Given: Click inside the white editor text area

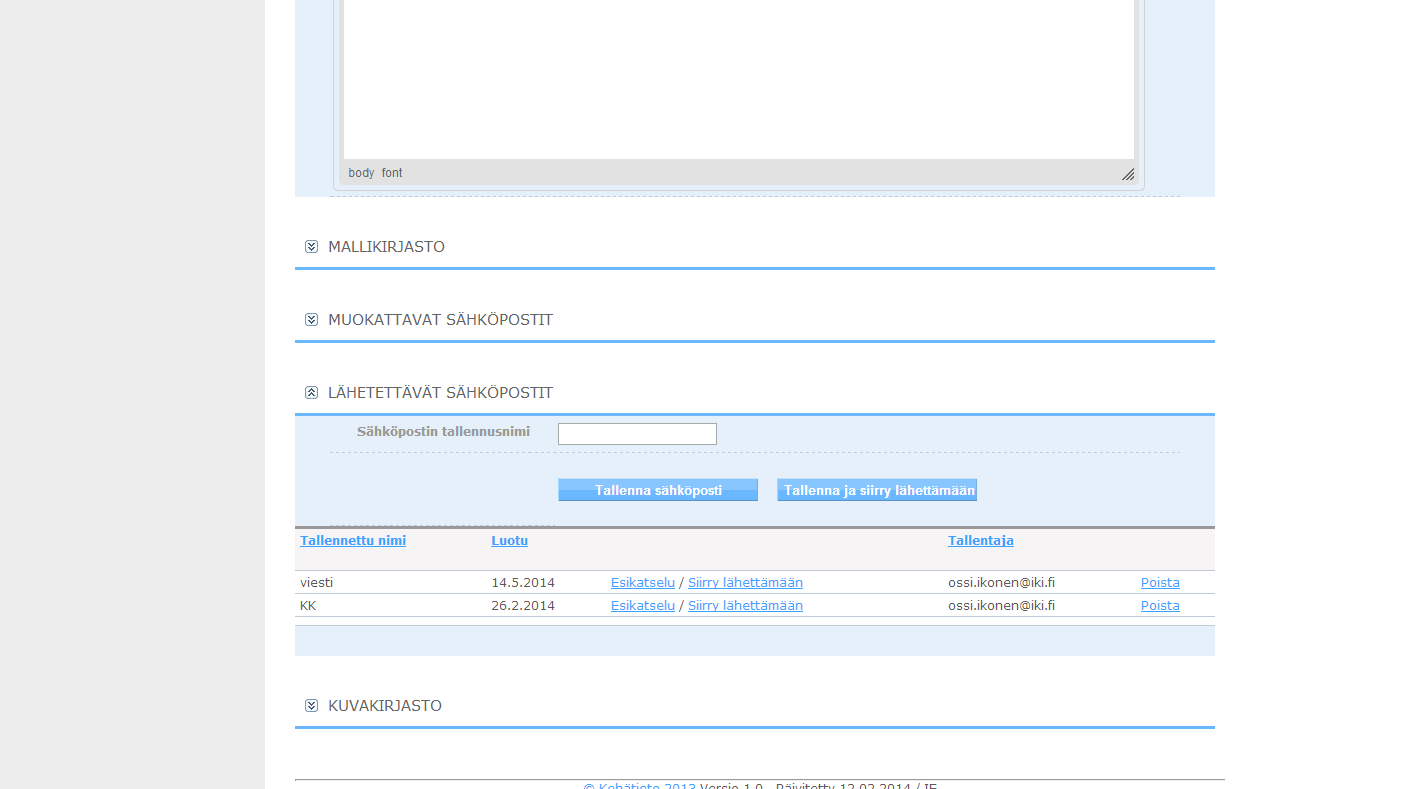Looking at the screenshot, I should click(739, 80).
